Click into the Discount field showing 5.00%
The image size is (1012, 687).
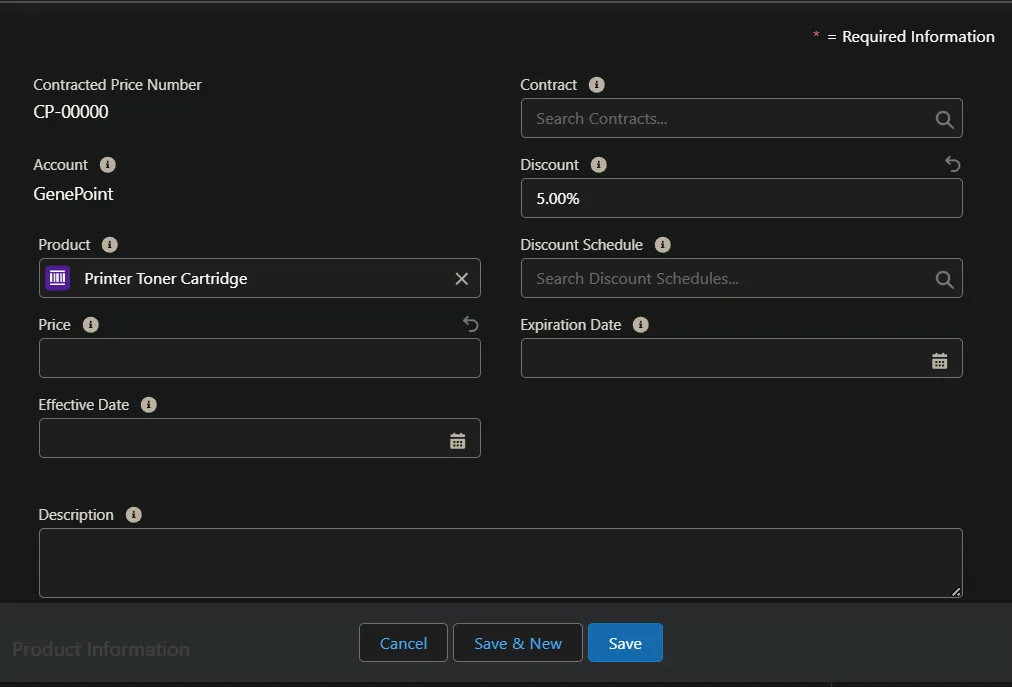pyautogui.click(x=742, y=198)
